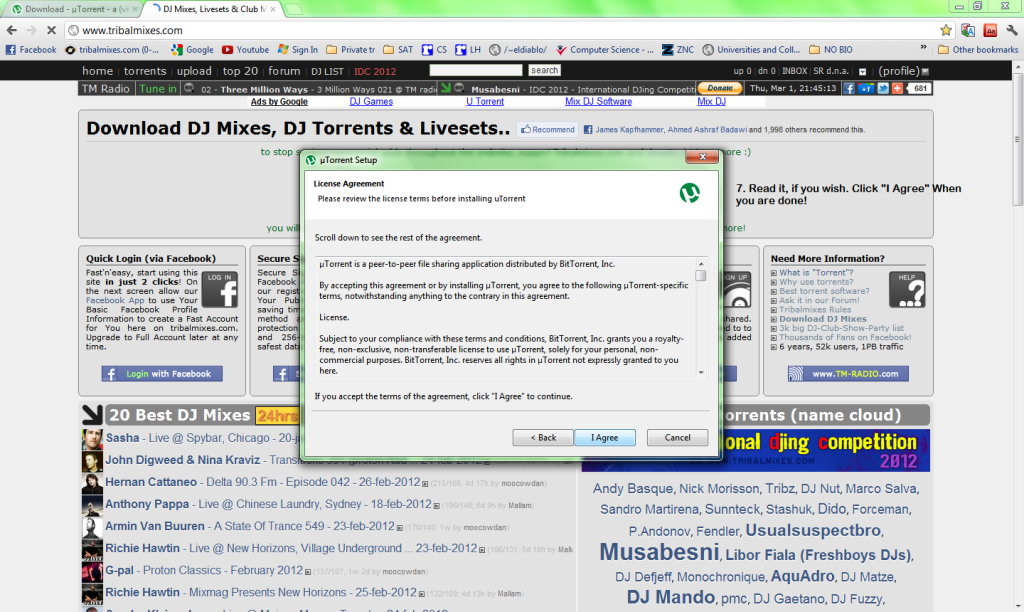
Task: Open the Google bookmark
Action: click(192, 50)
